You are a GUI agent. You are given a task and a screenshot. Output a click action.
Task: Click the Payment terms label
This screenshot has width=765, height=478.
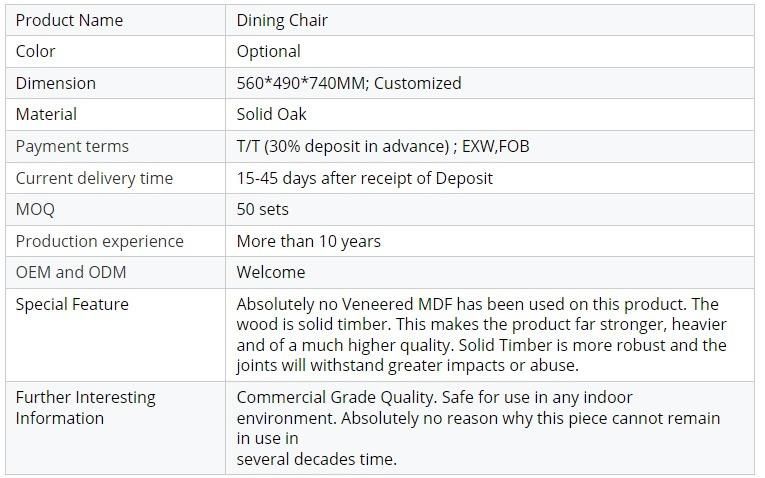[x=72, y=146]
